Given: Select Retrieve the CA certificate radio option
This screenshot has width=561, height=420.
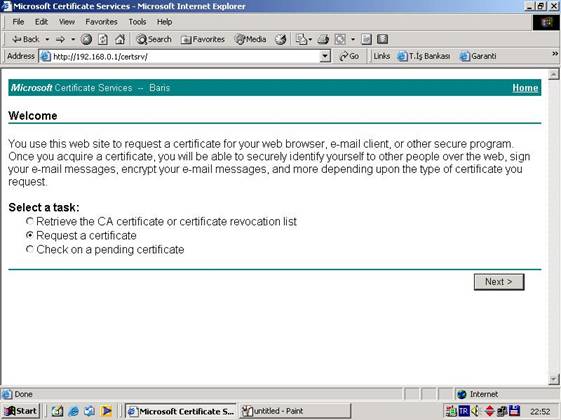Looking at the screenshot, I should 30,221.
